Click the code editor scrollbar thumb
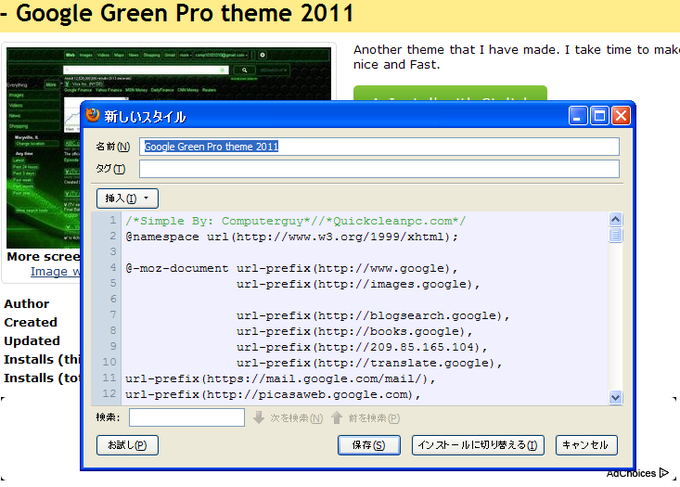 click(x=615, y=235)
